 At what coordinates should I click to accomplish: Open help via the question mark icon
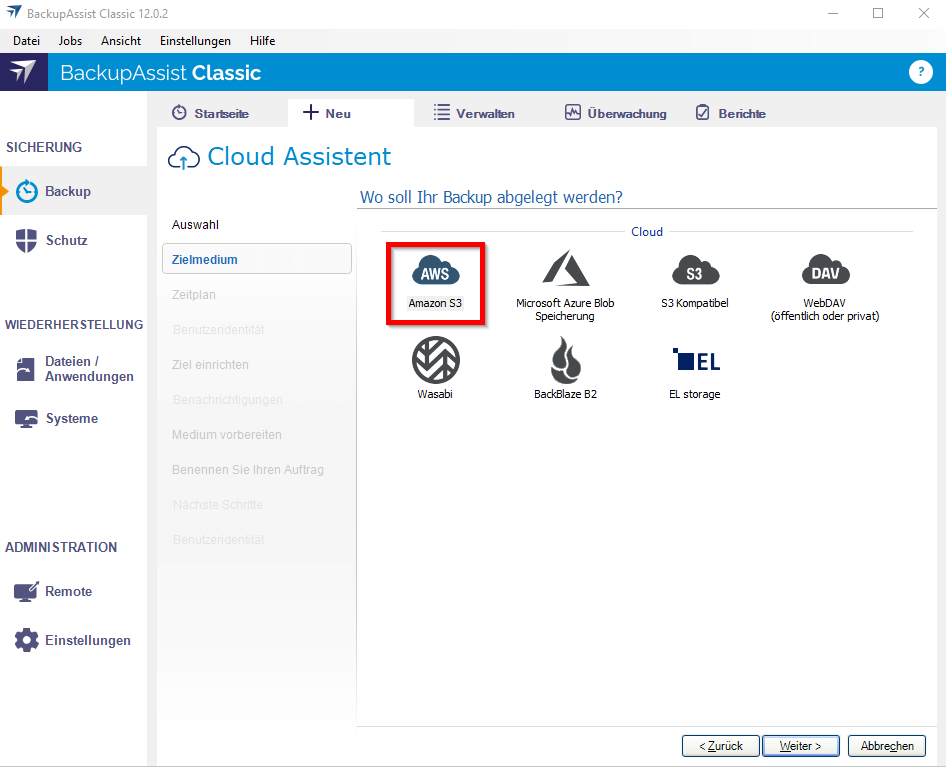[x=919, y=72]
